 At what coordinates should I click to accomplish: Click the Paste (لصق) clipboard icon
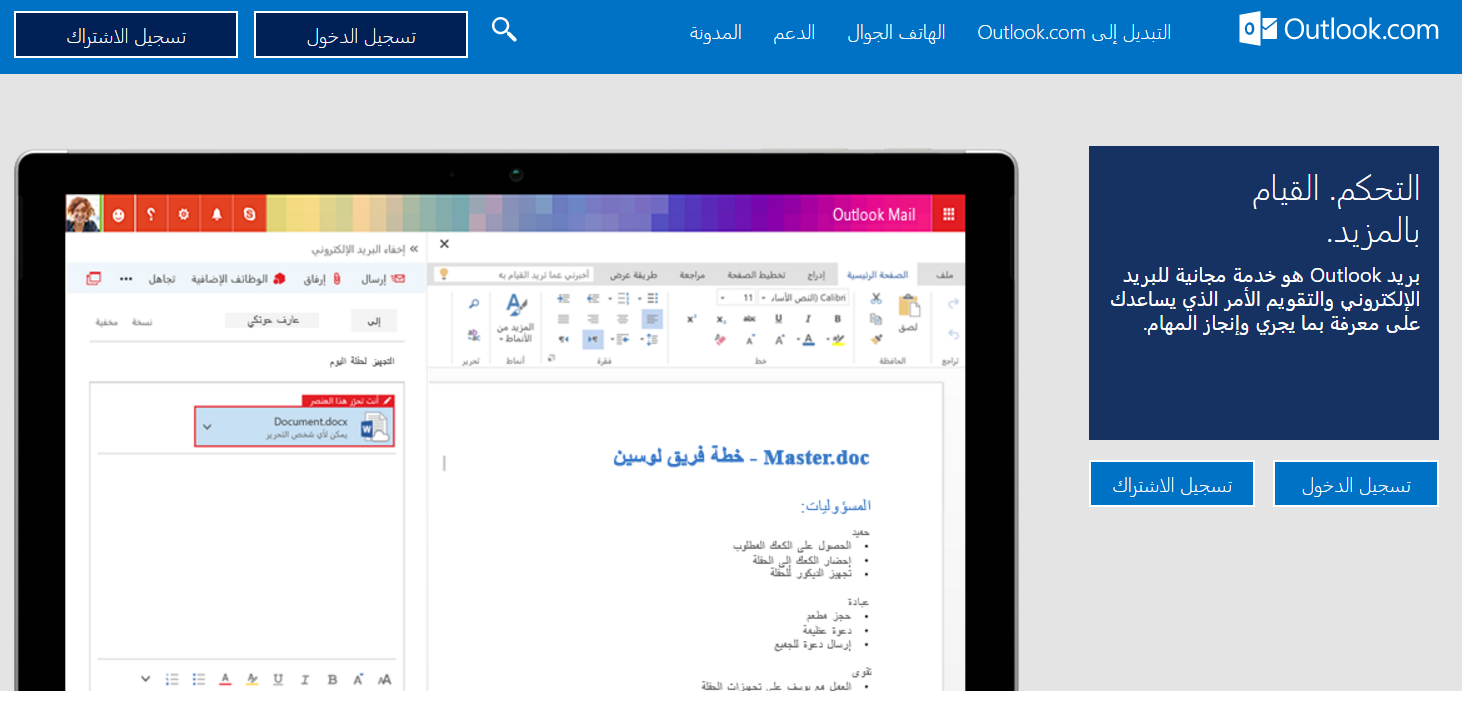point(909,306)
